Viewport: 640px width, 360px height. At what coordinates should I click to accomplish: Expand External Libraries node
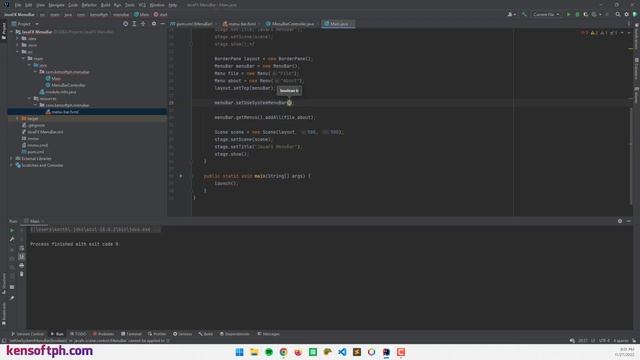click(11, 158)
